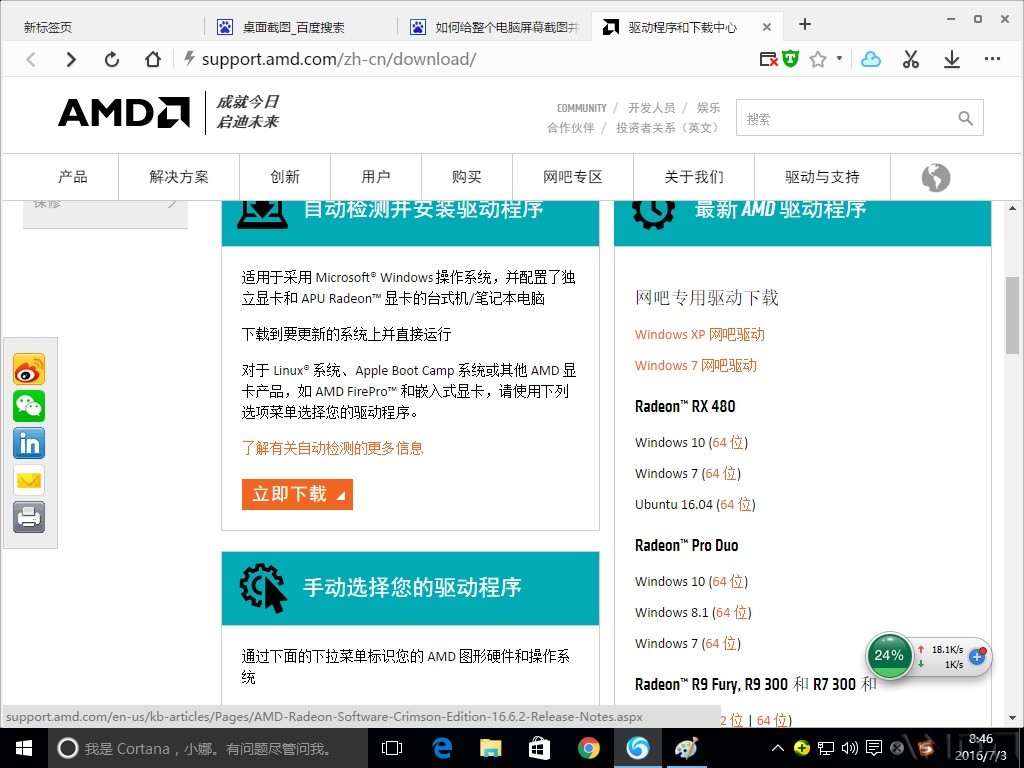Open the Windows Start button
Screen dimensions: 1024x768
tap(24, 748)
